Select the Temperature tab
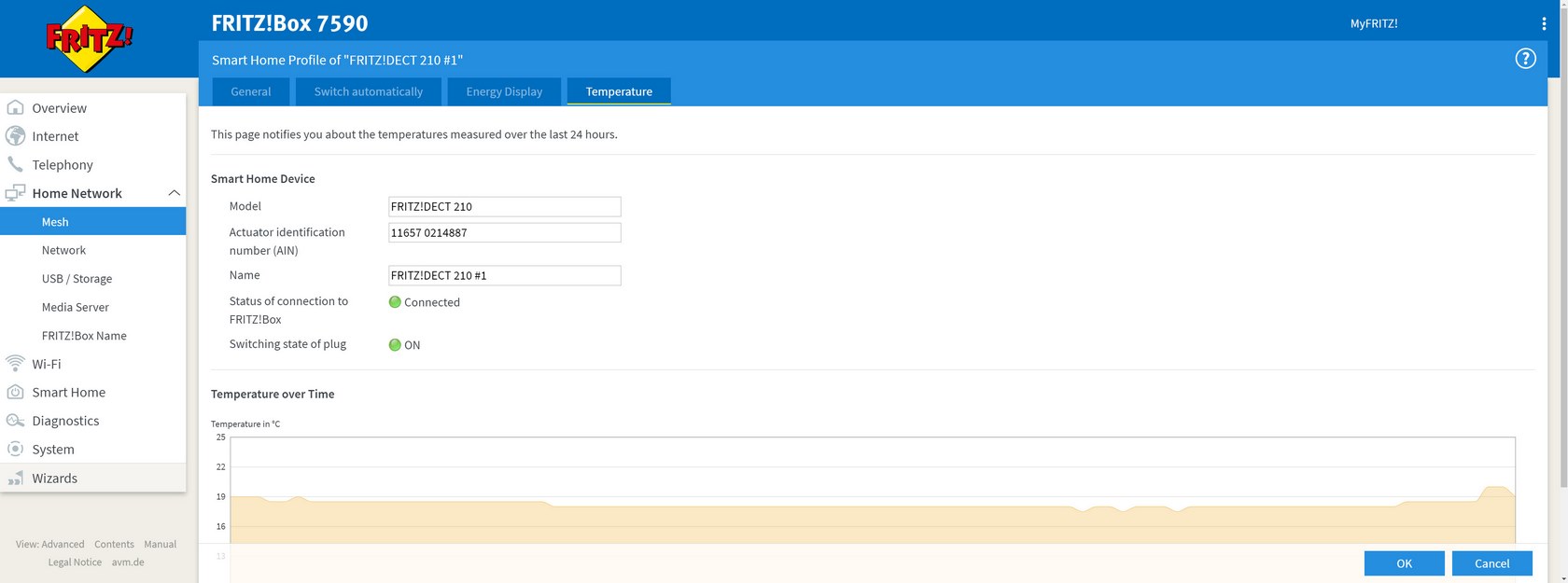Viewport: 1568px width, 583px height. click(x=619, y=91)
